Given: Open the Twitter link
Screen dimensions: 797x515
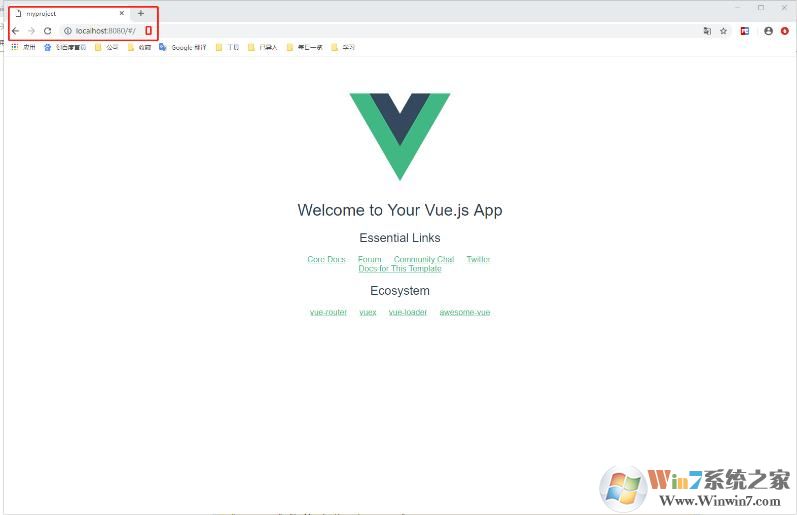Looking at the screenshot, I should click(x=478, y=259).
